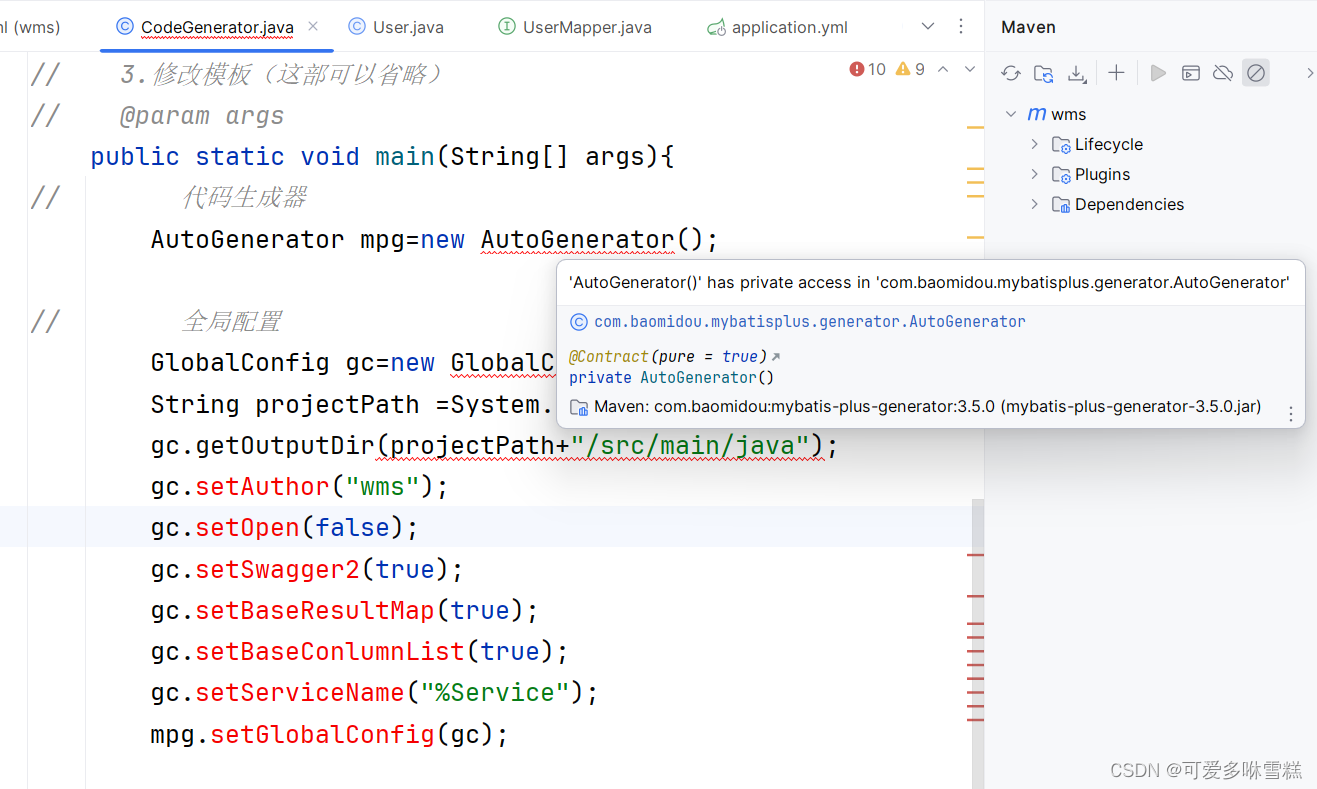Click the 'GlobalConfig gc=new' declaration
The width and height of the screenshot is (1317, 789).
[293, 363]
